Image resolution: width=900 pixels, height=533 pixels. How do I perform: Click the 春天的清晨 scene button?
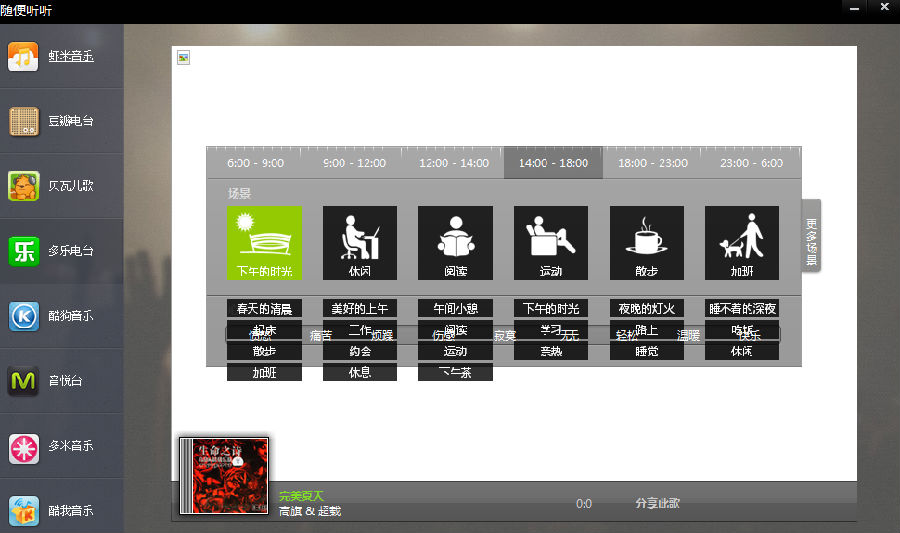264,308
